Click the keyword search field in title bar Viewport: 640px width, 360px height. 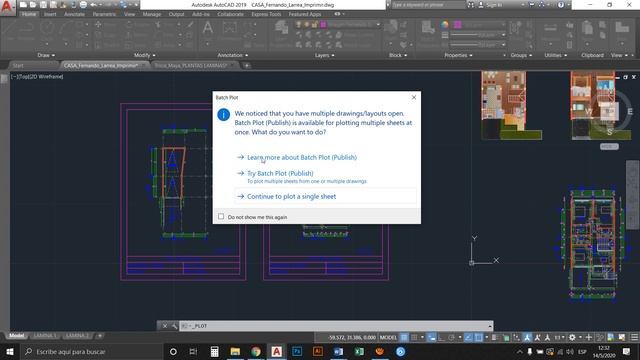pos(428,5)
